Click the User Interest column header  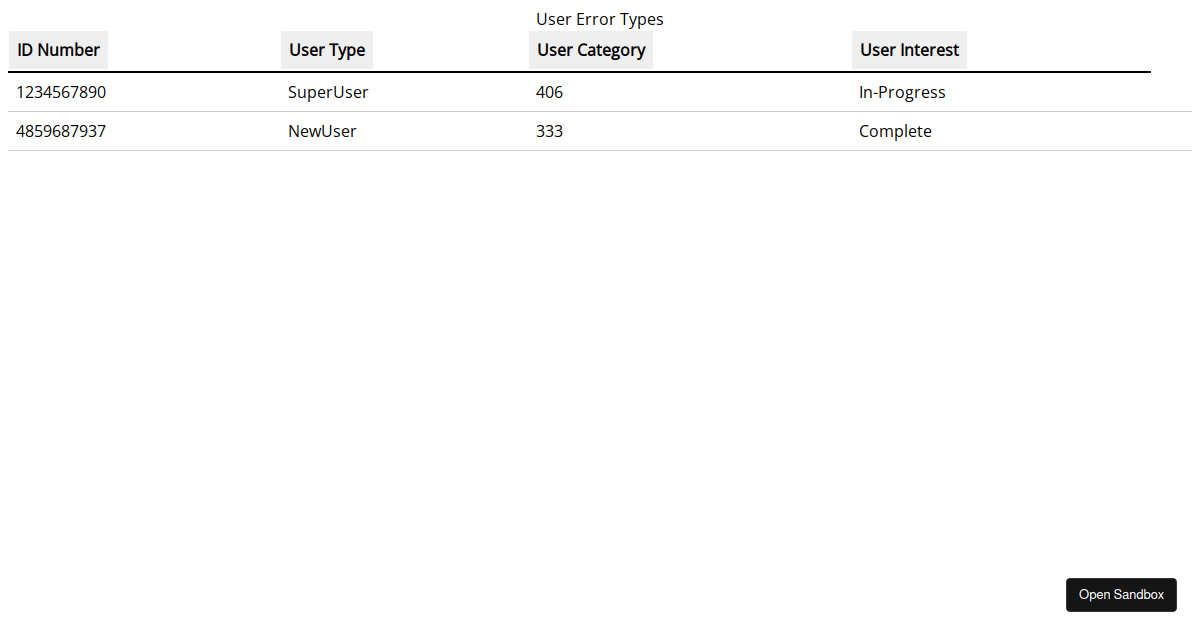[909, 50]
